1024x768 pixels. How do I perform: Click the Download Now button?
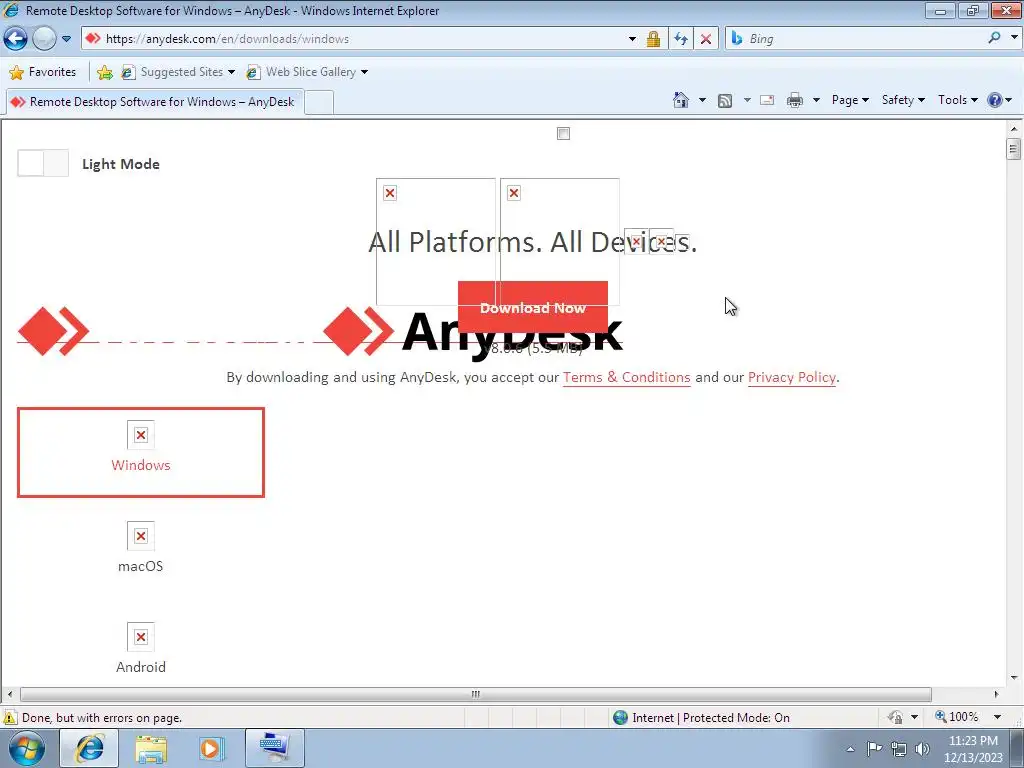(533, 308)
